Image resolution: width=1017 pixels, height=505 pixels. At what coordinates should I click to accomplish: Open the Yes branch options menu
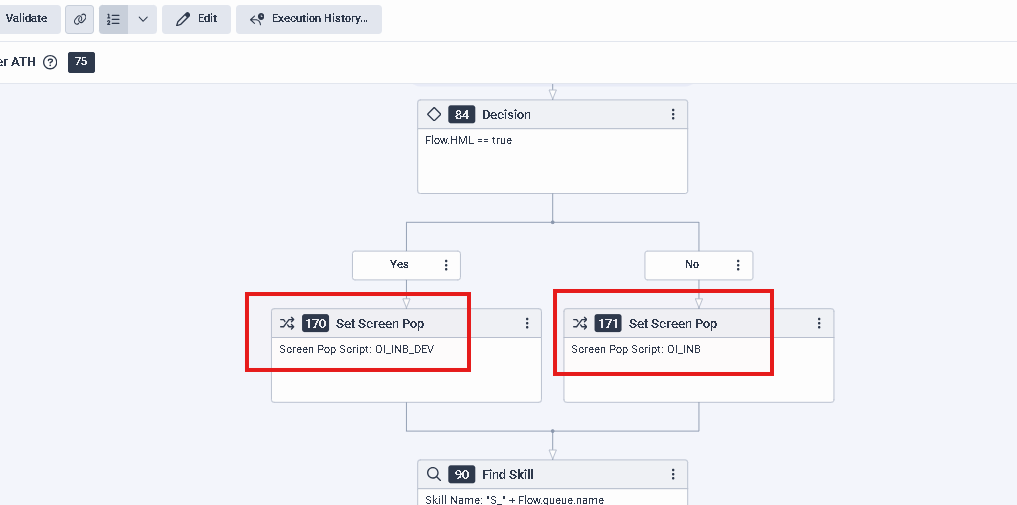[446, 265]
